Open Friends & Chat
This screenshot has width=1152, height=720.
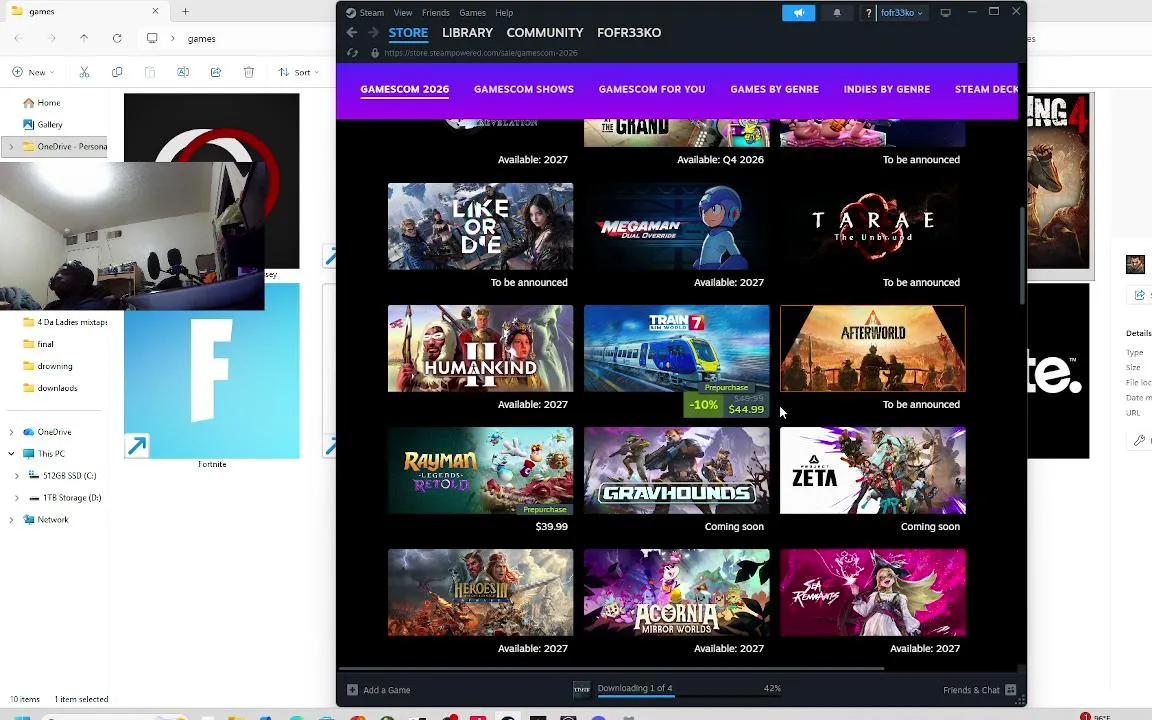971,690
